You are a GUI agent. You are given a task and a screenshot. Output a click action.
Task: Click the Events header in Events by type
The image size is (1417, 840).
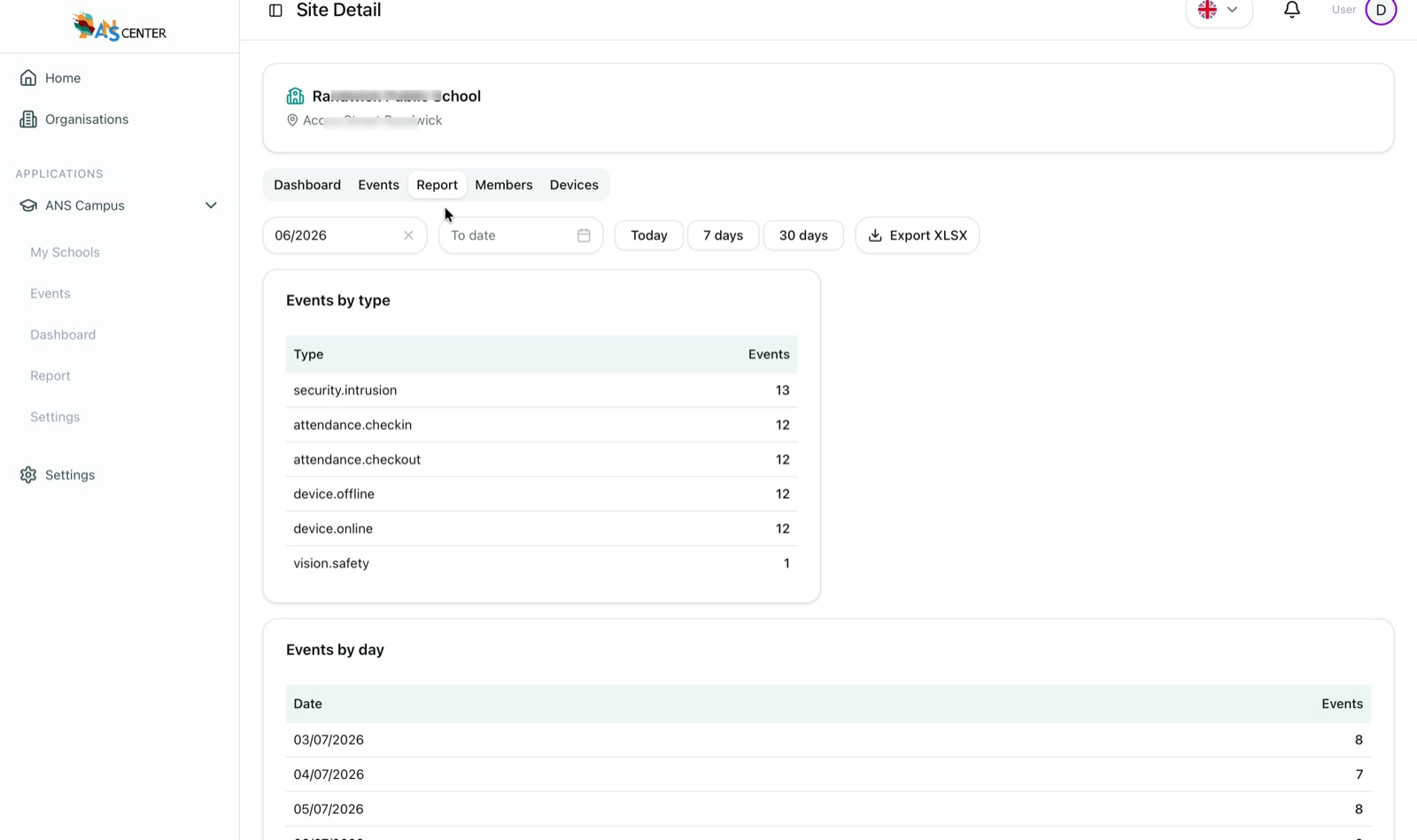coord(769,354)
